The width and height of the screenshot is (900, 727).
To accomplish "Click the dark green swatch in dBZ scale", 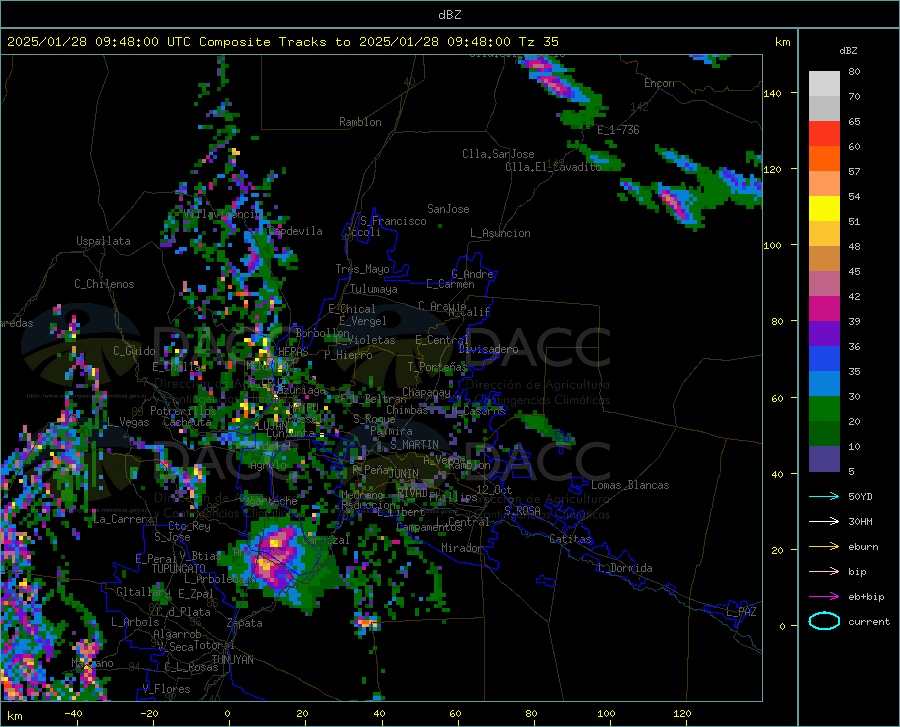I will [x=824, y=434].
